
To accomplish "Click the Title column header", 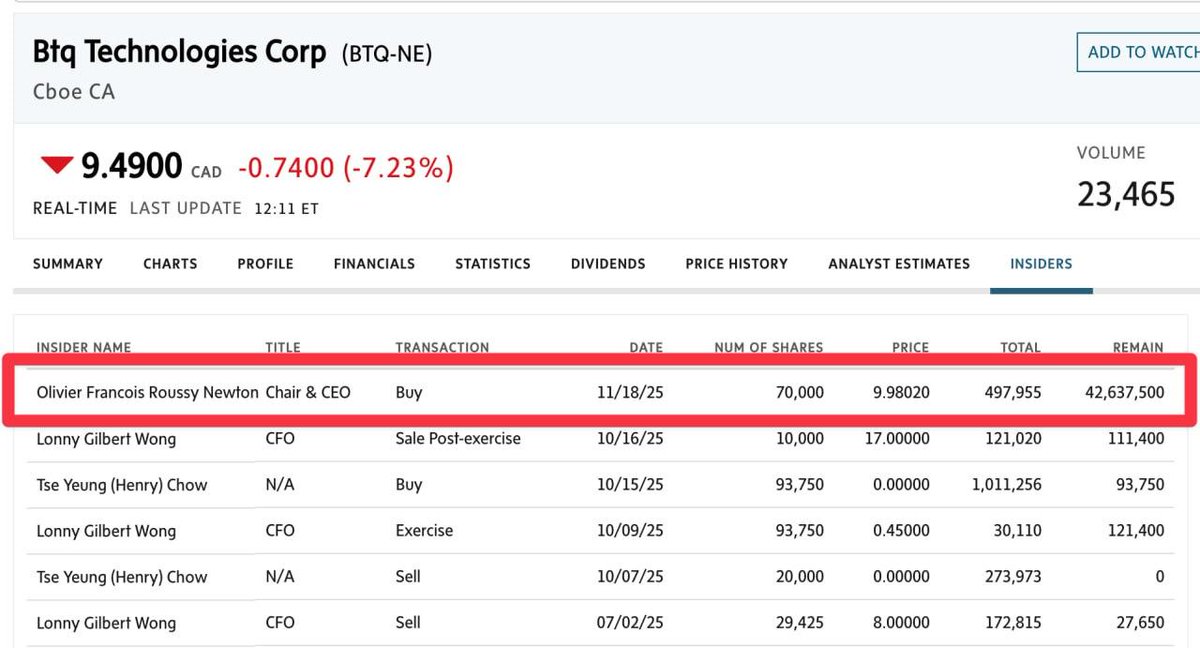I will pos(283,347).
